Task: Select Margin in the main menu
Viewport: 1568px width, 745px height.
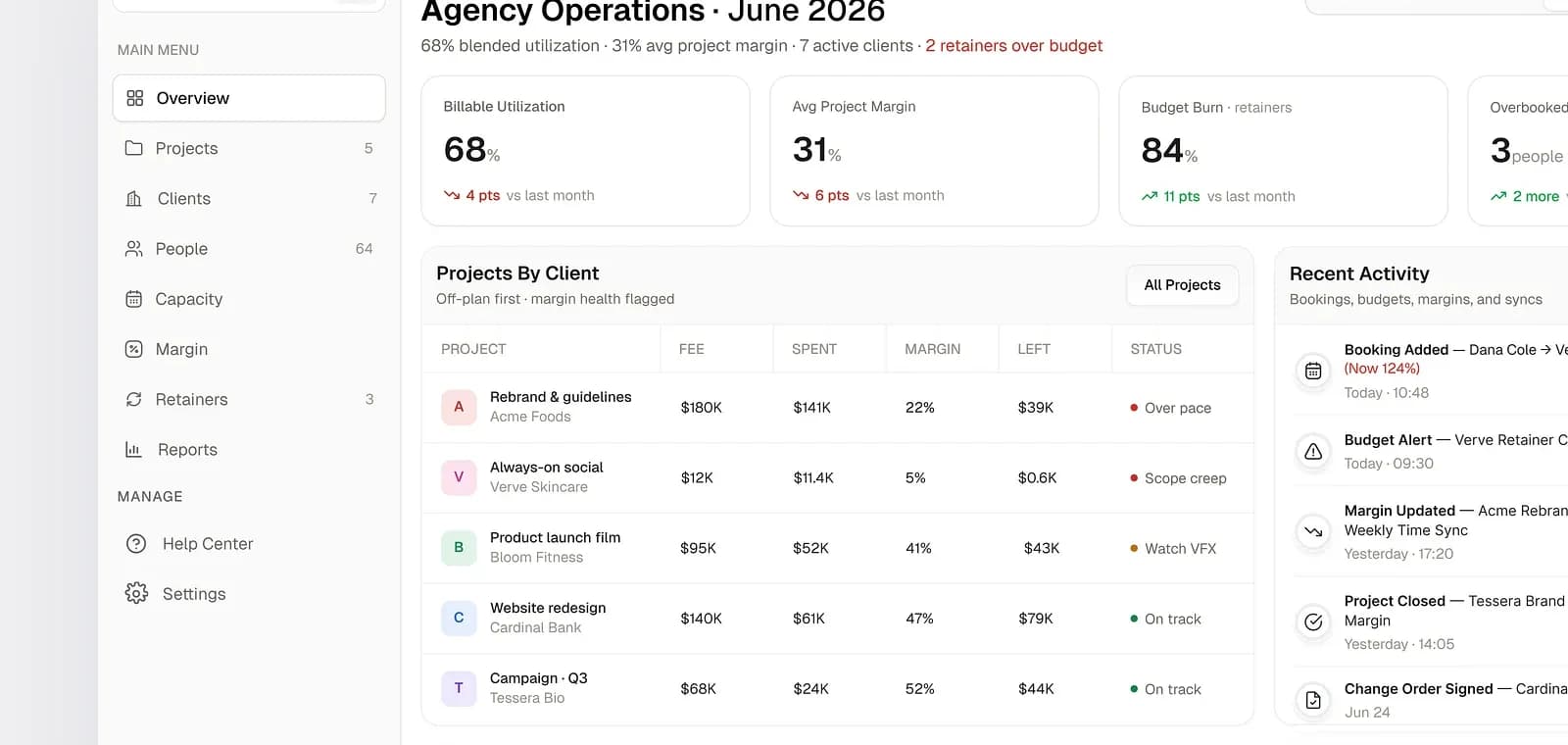Action: [249, 349]
